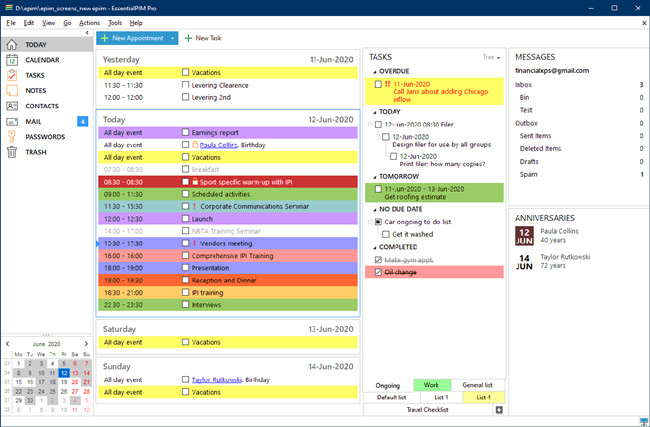Collapse the OVERDUE task group

(375, 72)
